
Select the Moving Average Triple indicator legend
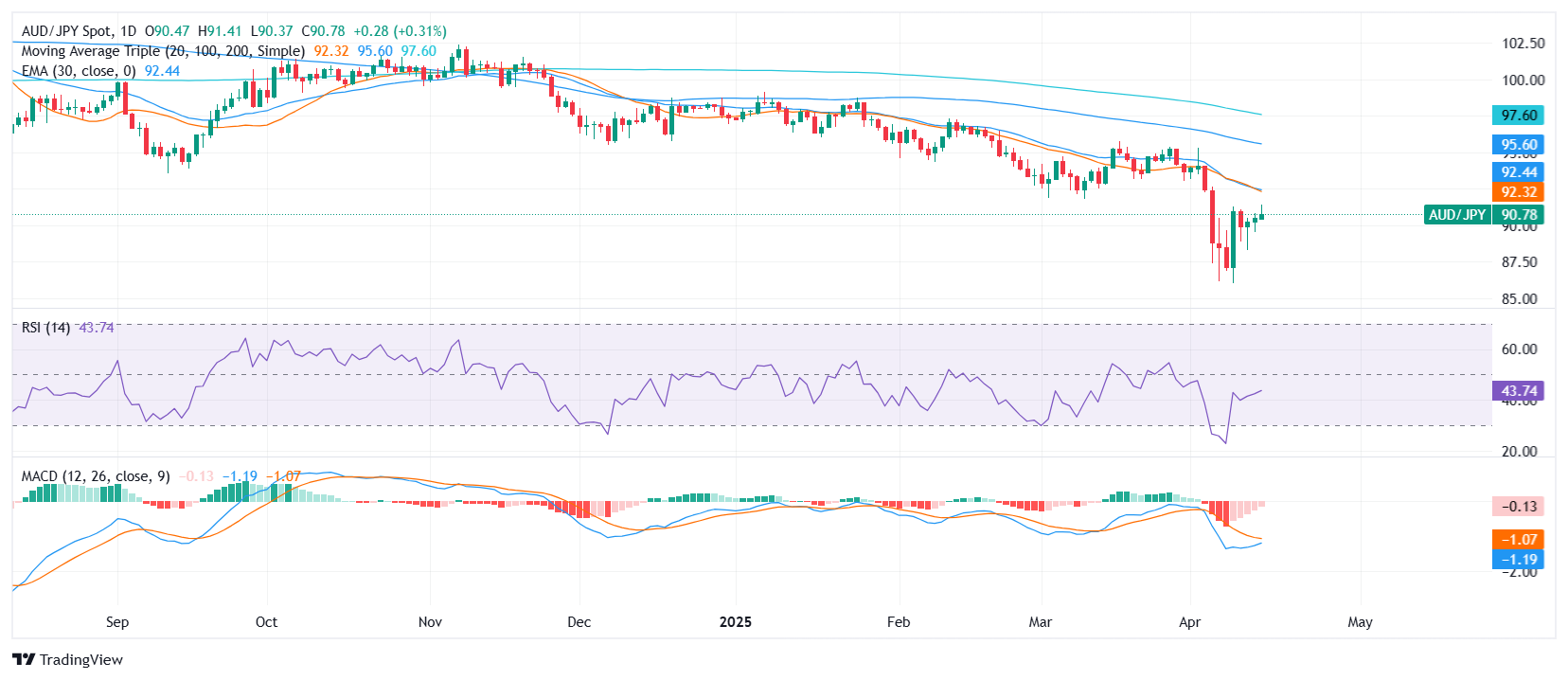click(163, 51)
